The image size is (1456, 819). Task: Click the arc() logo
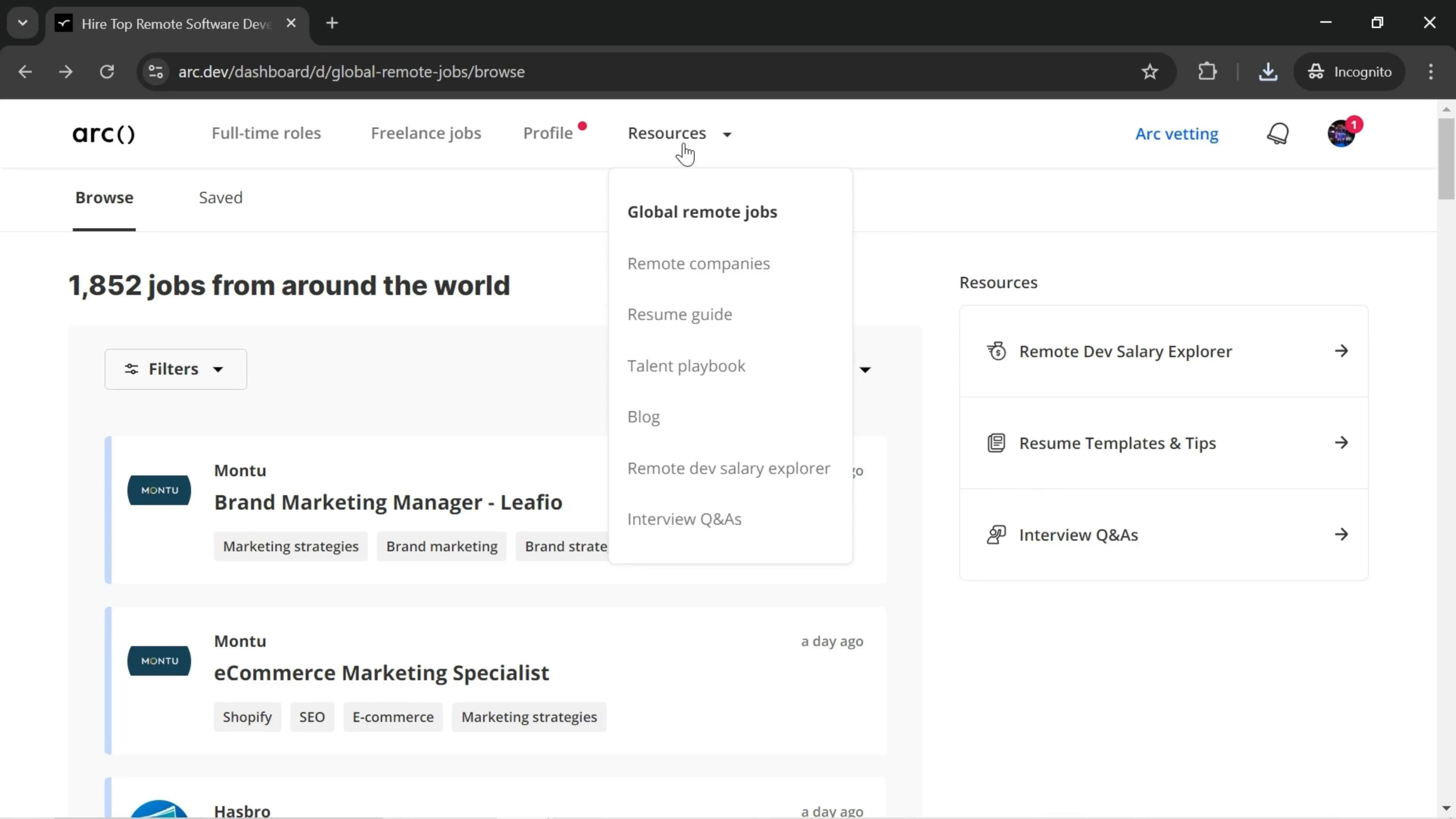pos(104,134)
